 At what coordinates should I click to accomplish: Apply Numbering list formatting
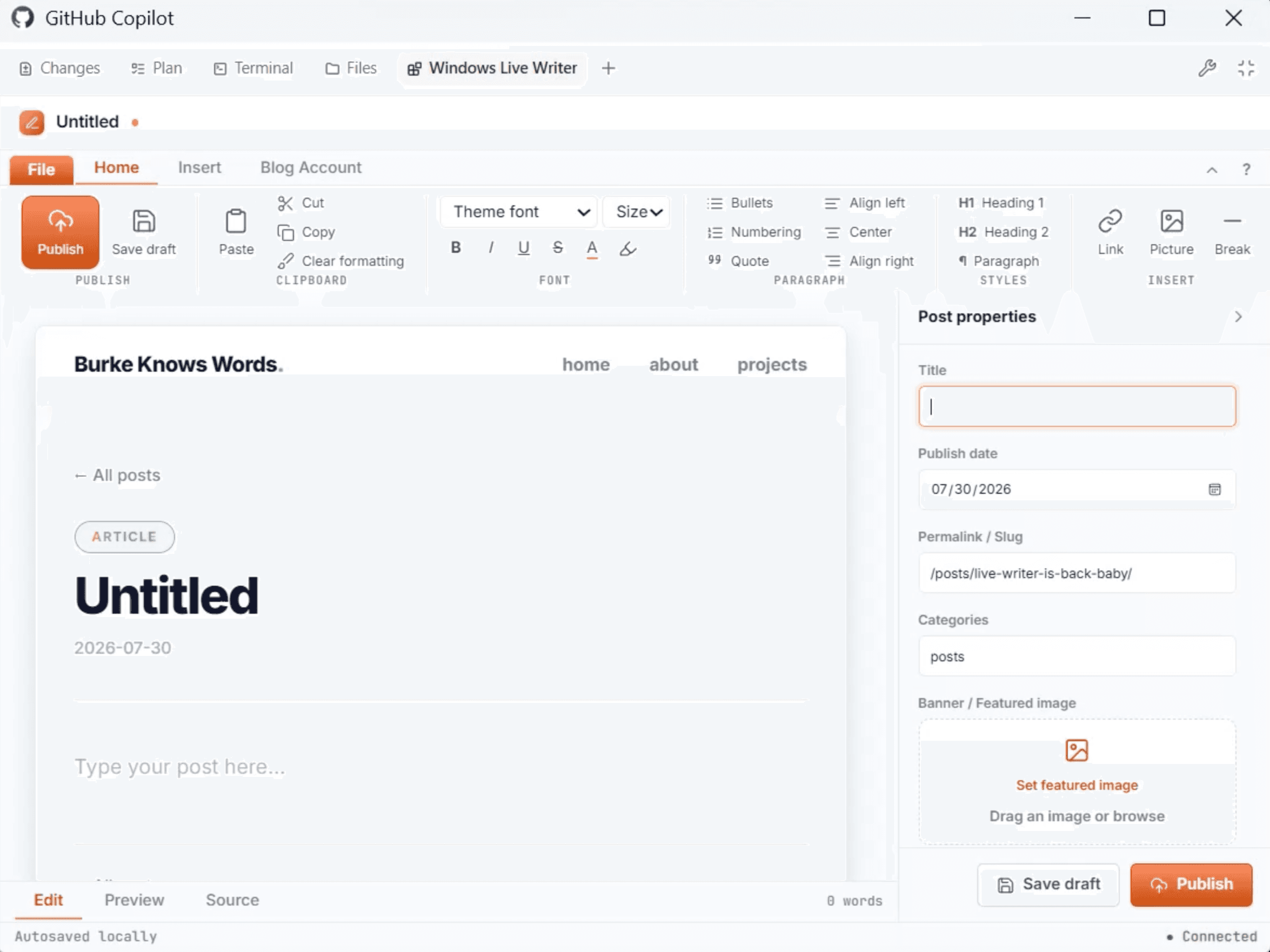754,232
